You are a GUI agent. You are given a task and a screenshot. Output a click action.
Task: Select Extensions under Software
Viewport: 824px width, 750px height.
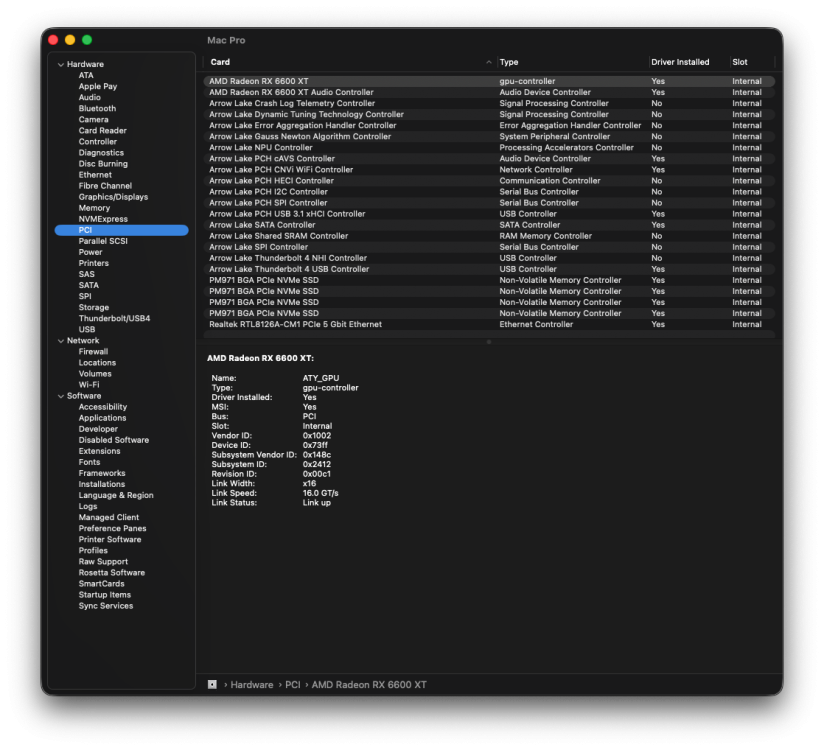99,451
